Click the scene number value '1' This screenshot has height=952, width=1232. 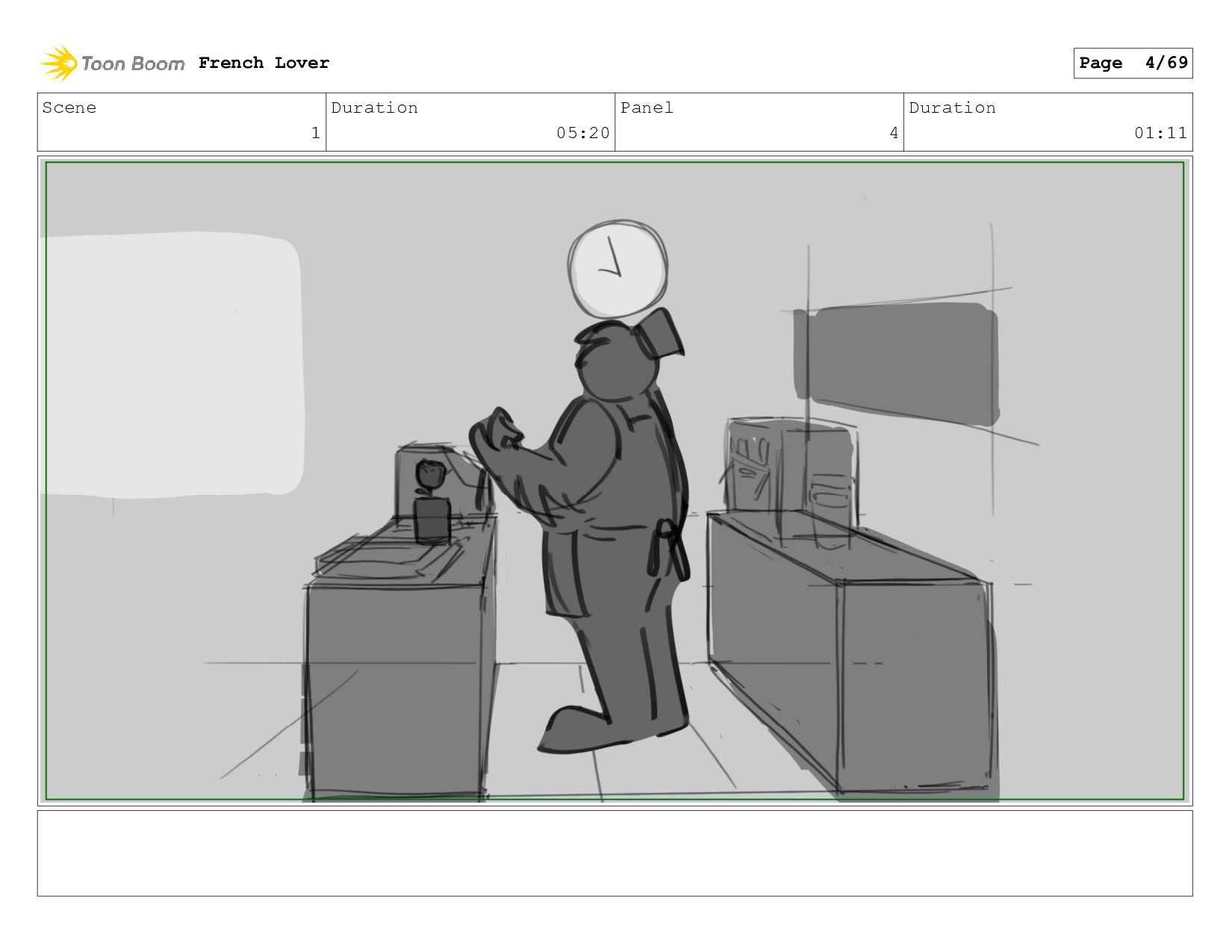(316, 133)
